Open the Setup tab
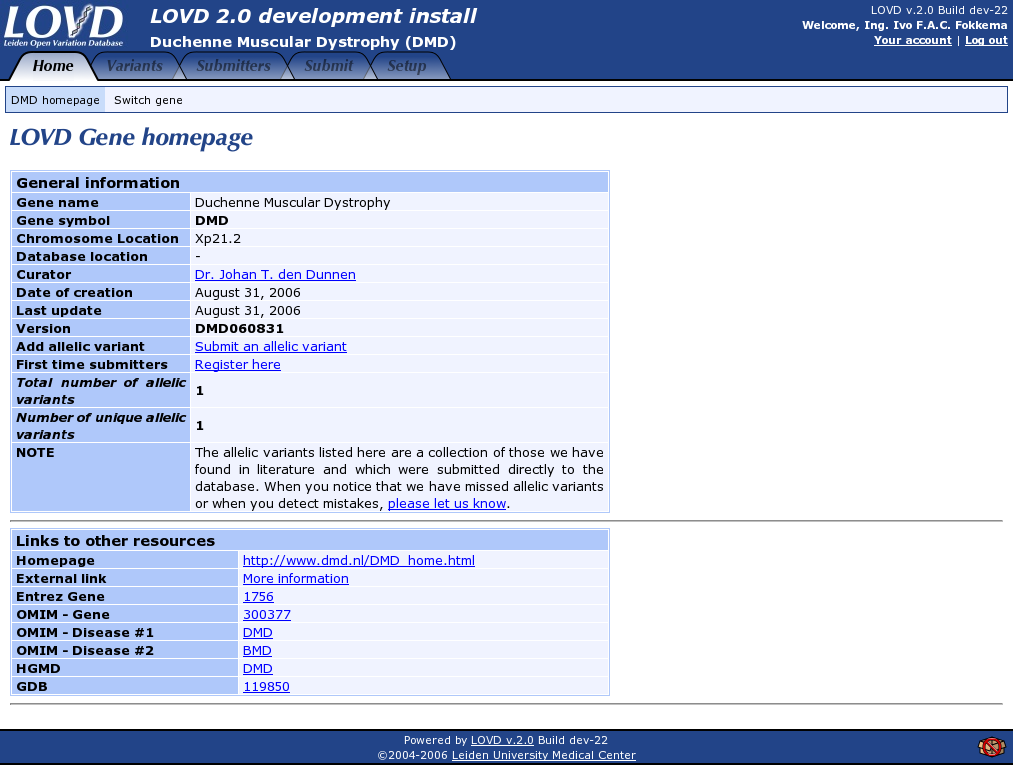The width and height of the screenshot is (1013, 765). pyautogui.click(x=406, y=66)
